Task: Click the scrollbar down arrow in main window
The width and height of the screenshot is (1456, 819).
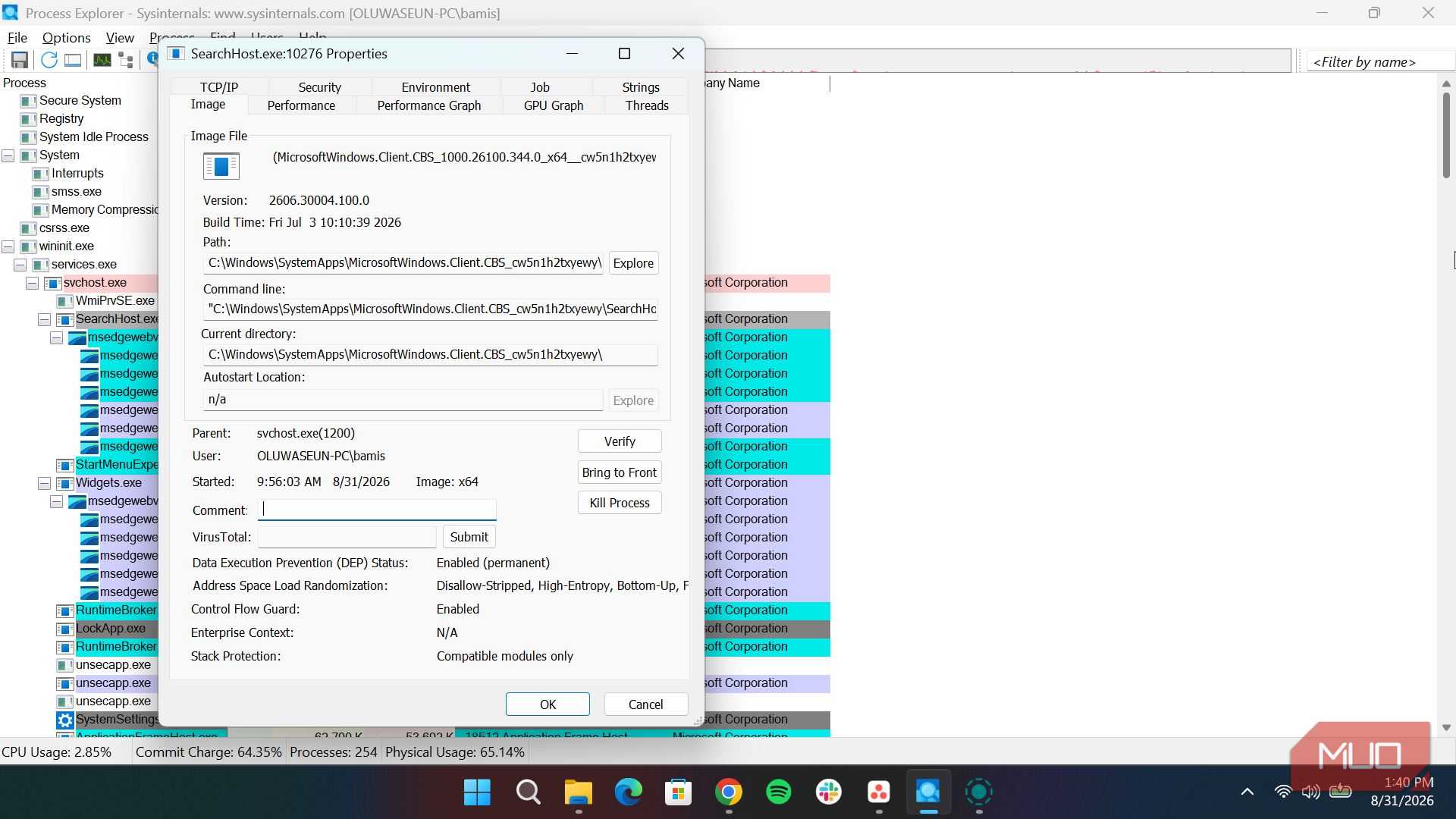Action: pyautogui.click(x=1446, y=727)
